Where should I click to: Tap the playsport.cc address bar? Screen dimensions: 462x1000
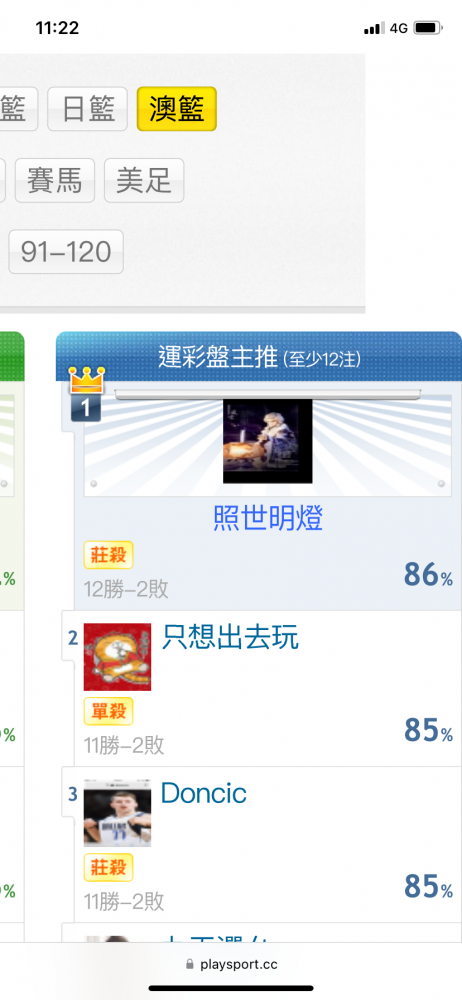[x=231, y=965]
